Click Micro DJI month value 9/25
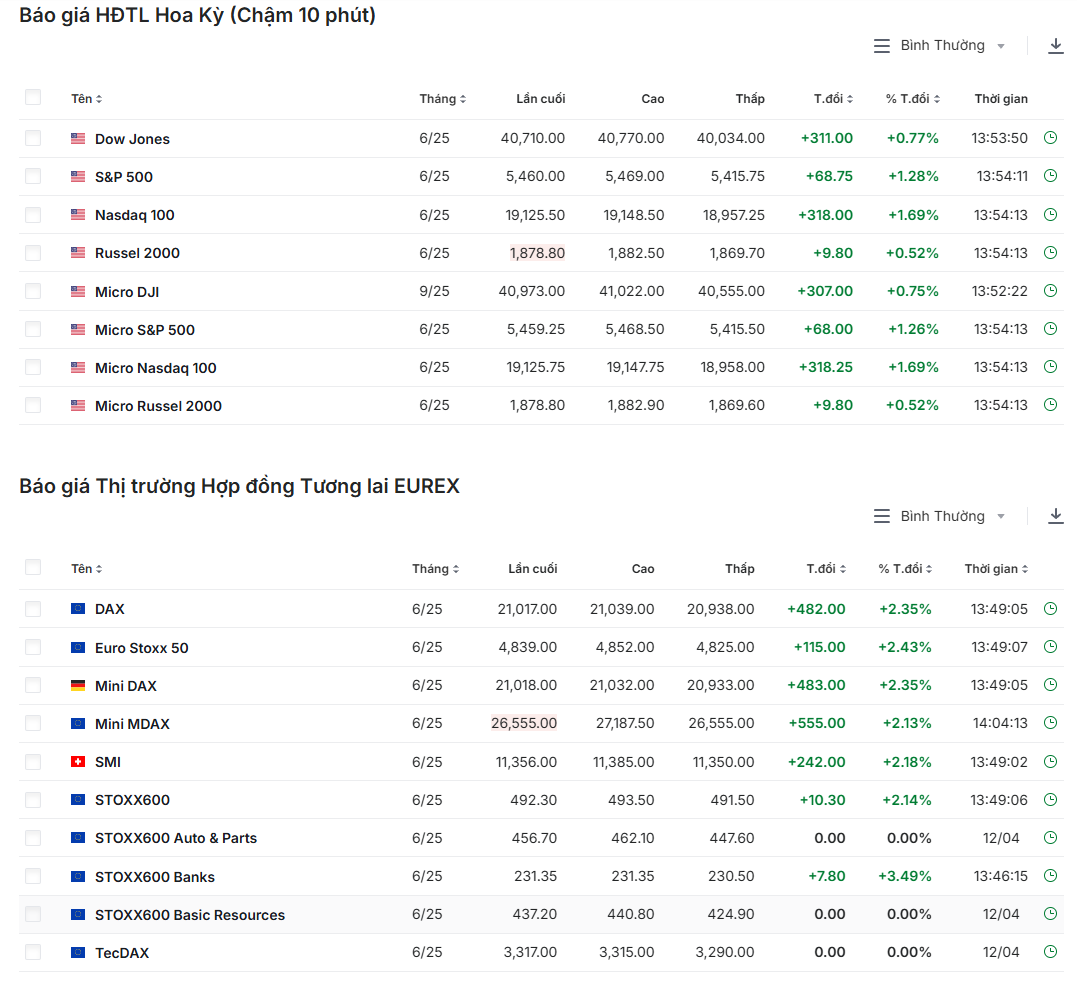The width and height of the screenshot is (1077, 982). (x=434, y=291)
